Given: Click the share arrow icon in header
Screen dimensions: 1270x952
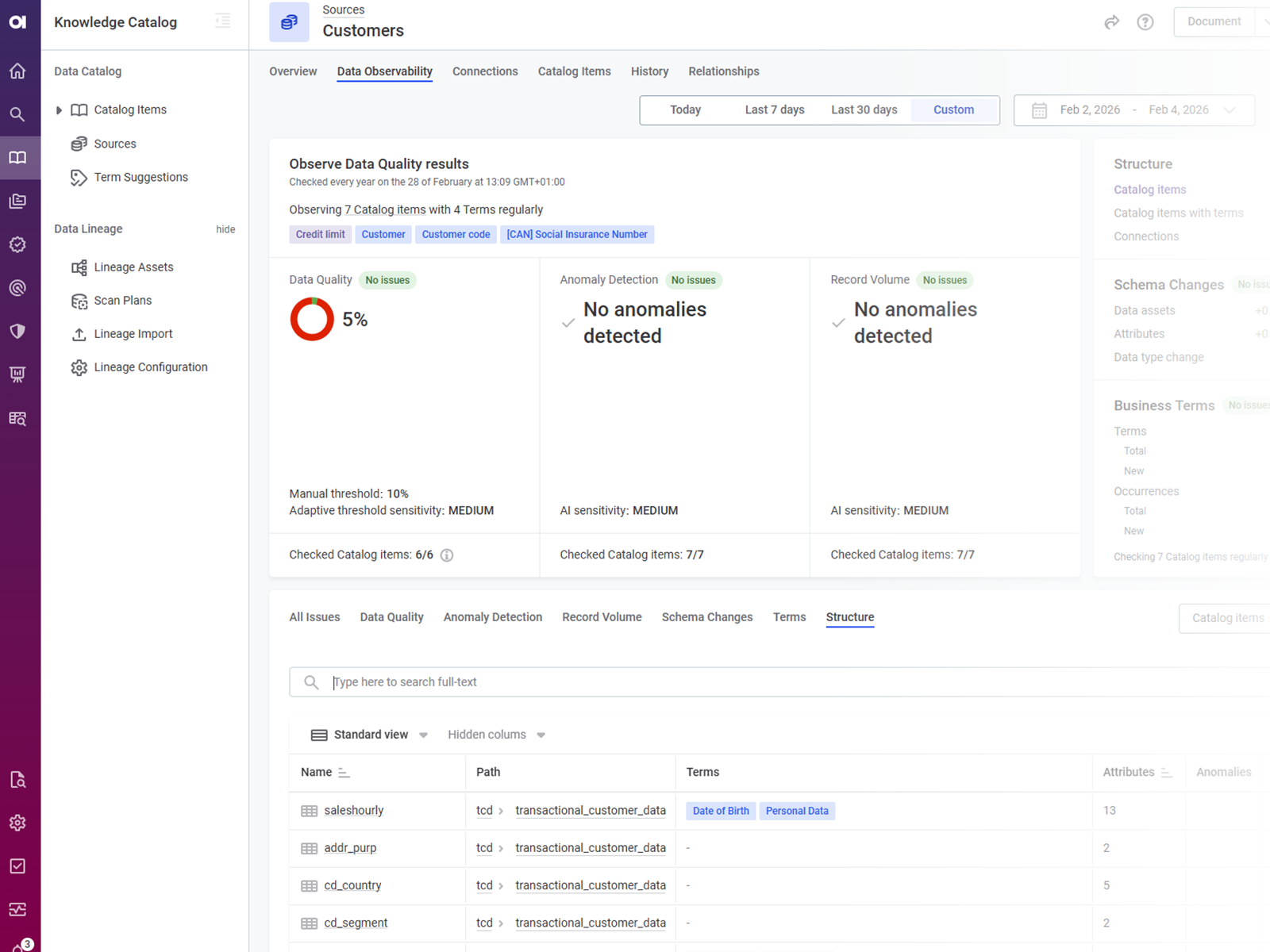Looking at the screenshot, I should pyautogui.click(x=1111, y=22).
